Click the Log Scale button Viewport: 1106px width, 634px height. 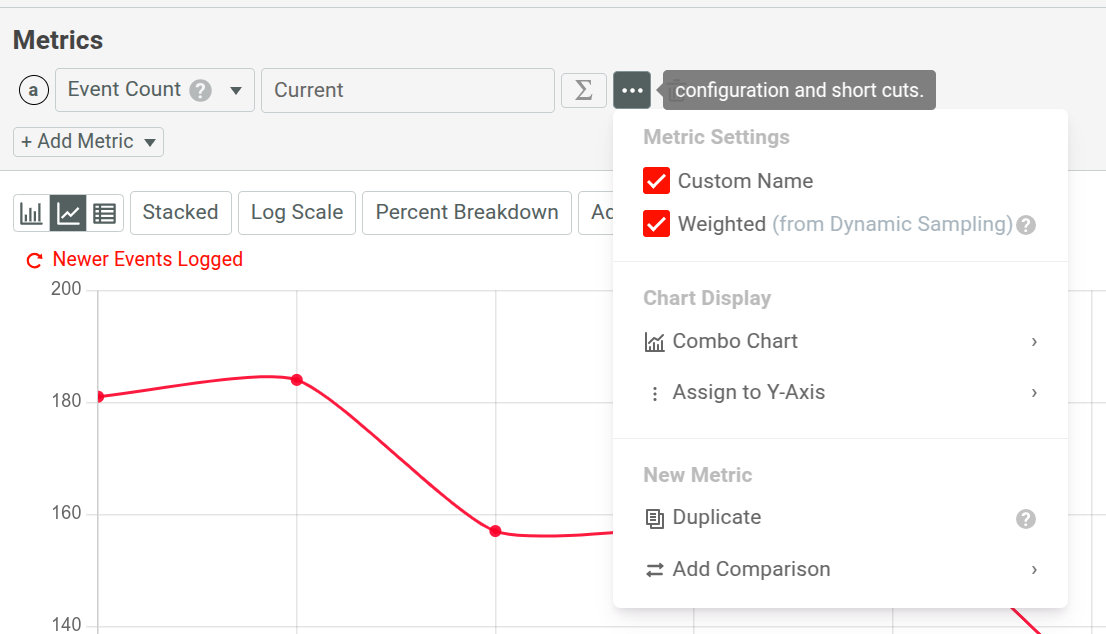click(296, 212)
